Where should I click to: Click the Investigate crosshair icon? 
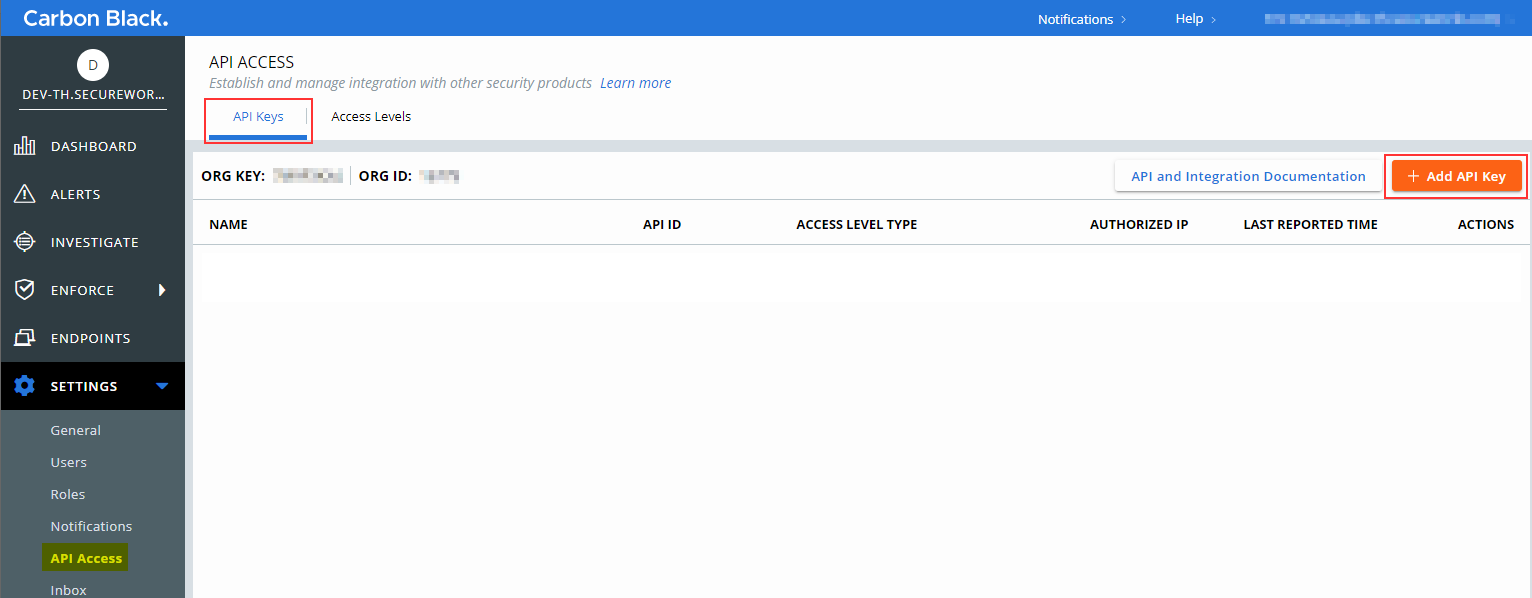point(25,242)
